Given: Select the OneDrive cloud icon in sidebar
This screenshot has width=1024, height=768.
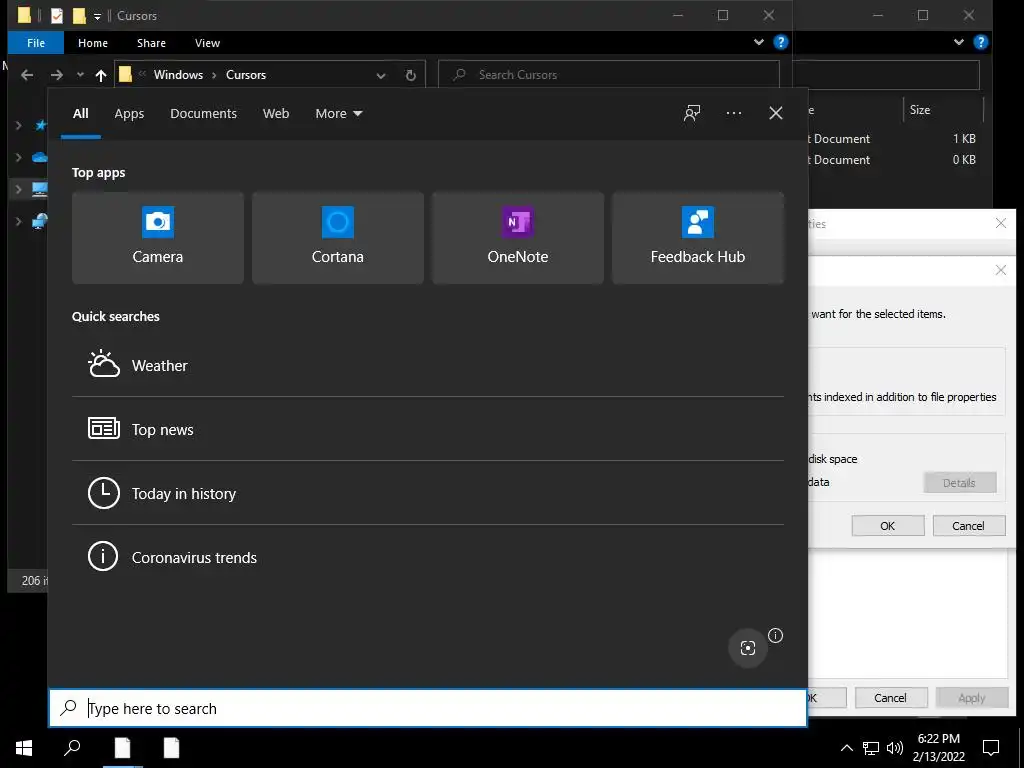Looking at the screenshot, I should point(40,157).
